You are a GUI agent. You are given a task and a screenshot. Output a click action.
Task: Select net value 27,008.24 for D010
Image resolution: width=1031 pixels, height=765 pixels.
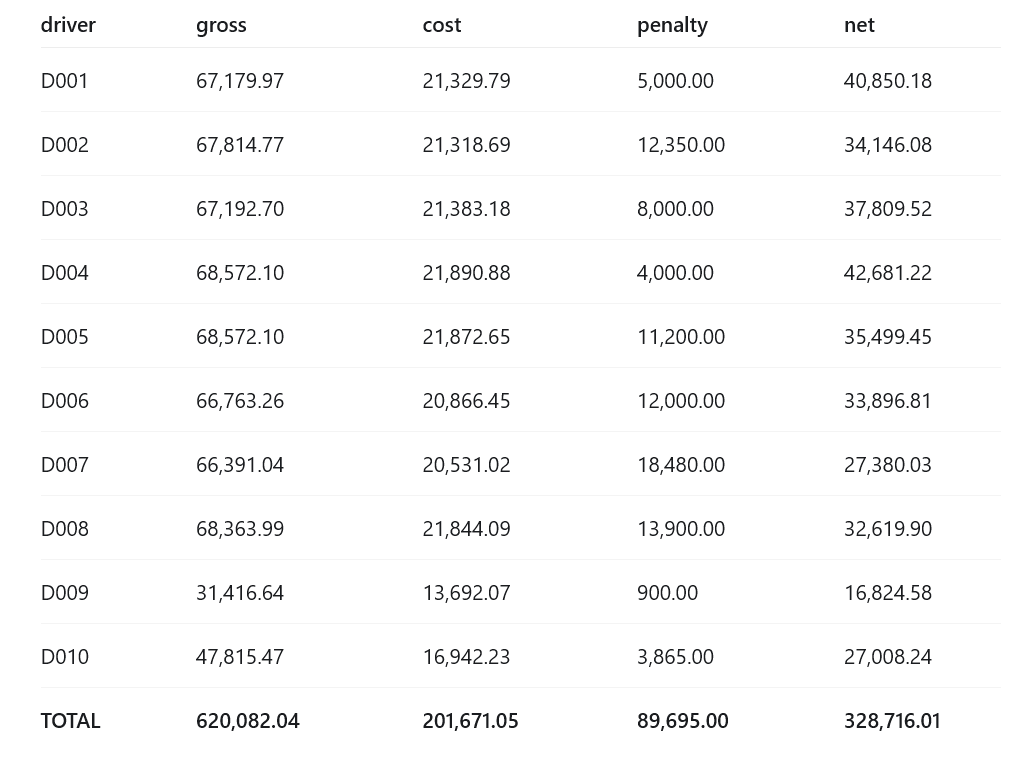coord(888,656)
